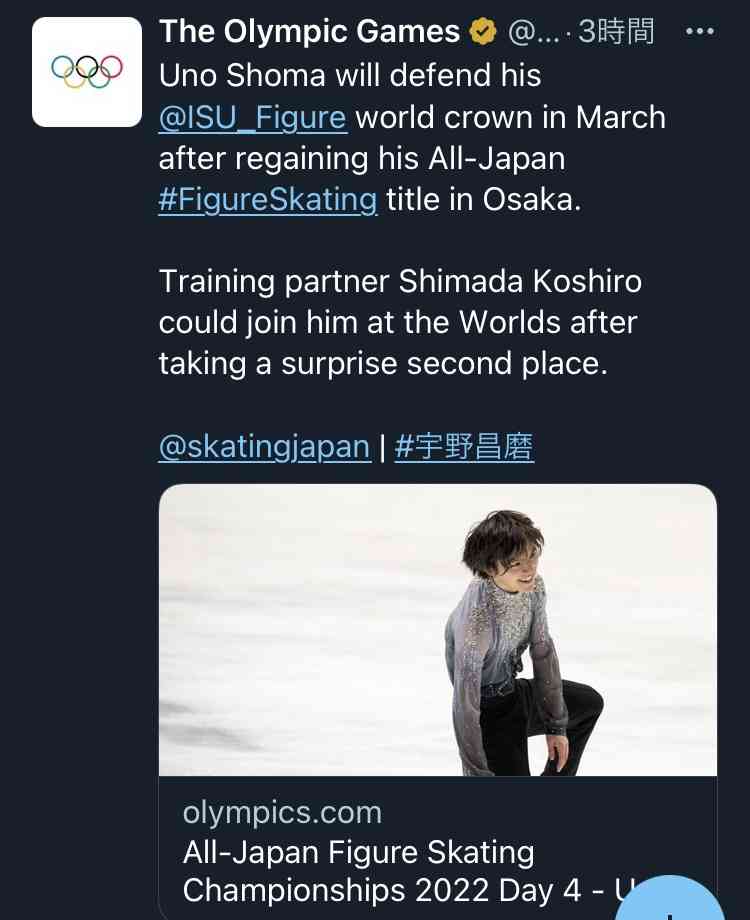Open the @ISU_Figure mention link

tap(253, 117)
